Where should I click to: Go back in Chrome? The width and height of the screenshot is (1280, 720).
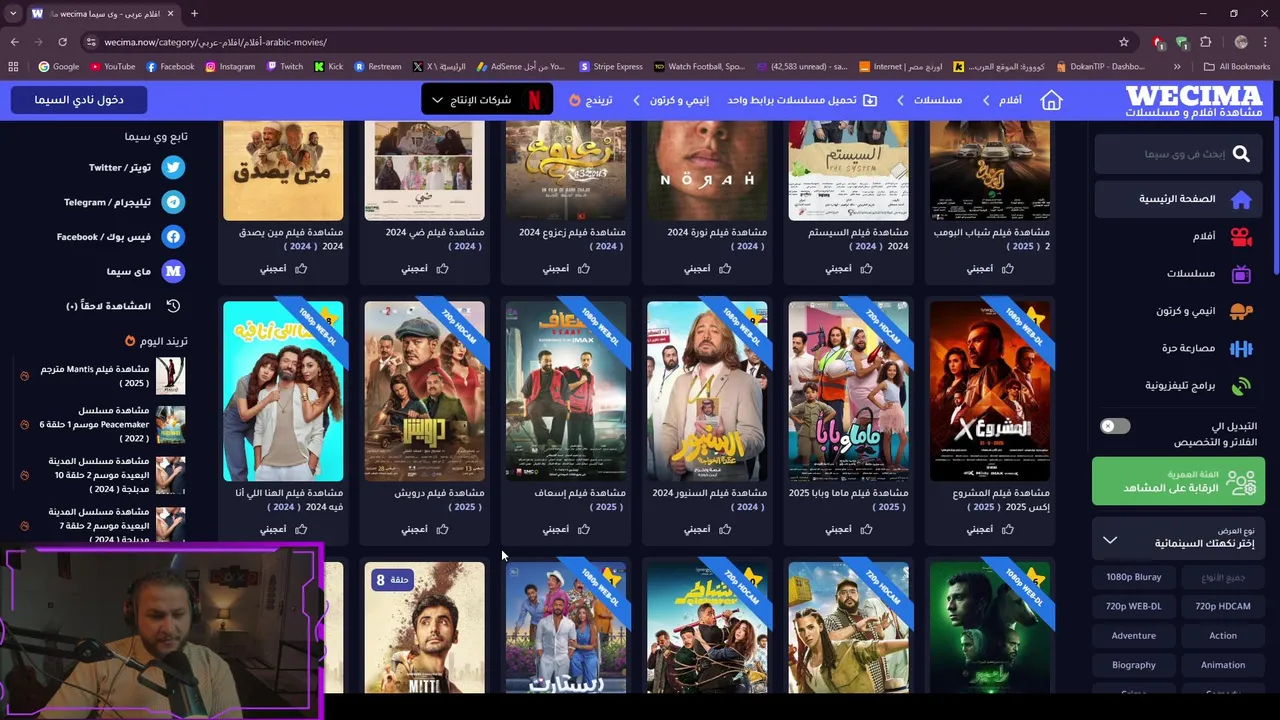14,42
